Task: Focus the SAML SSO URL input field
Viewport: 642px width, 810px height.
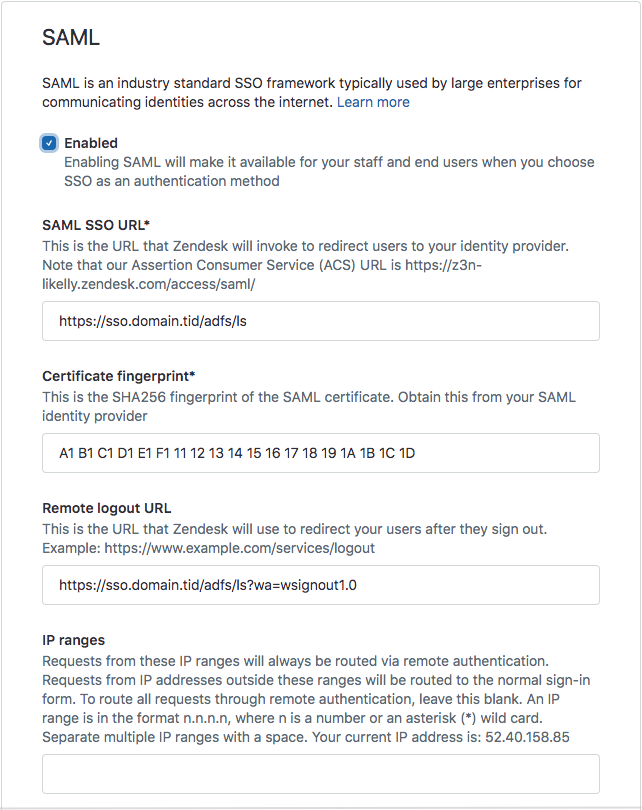Action: [320, 321]
